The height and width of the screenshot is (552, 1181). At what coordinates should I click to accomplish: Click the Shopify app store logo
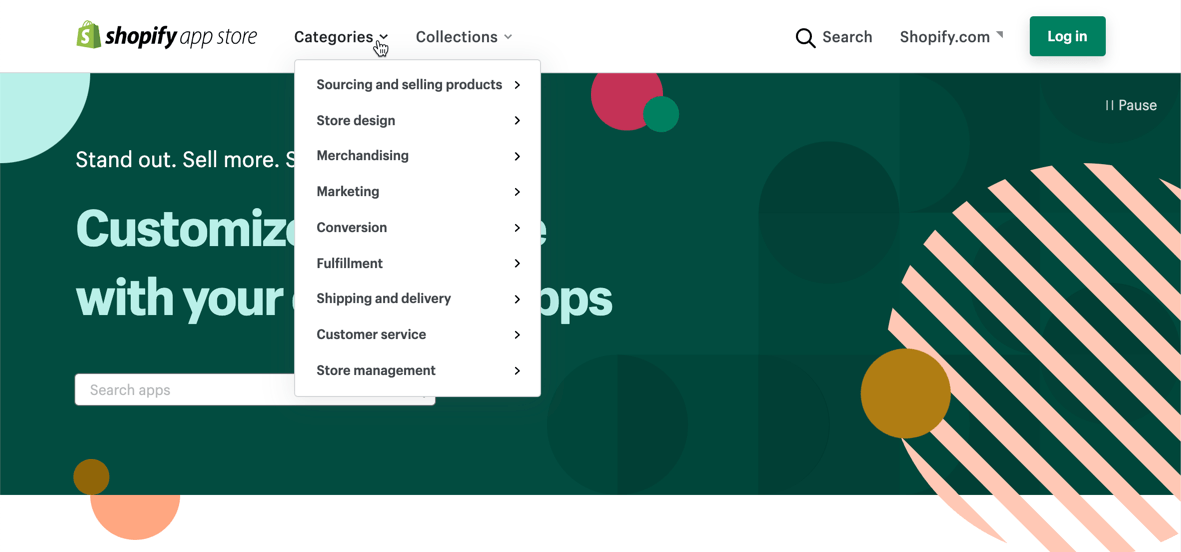point(167,36)
